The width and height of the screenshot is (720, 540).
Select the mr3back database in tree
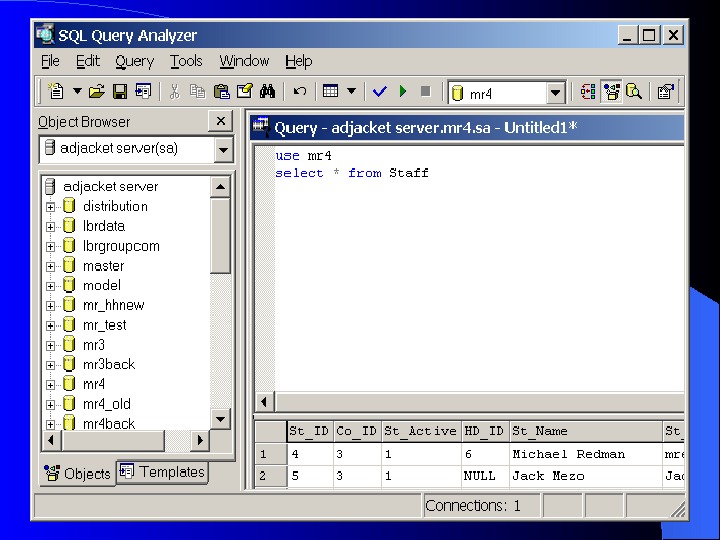pos(109,365)
